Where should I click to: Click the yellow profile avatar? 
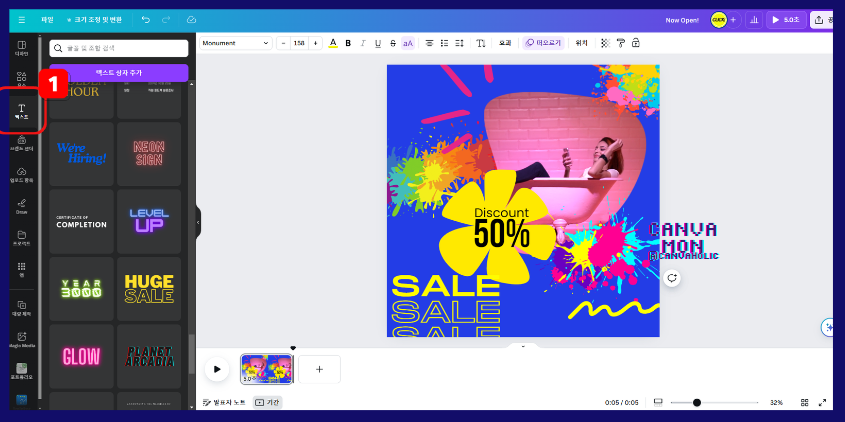pos(718,20)
